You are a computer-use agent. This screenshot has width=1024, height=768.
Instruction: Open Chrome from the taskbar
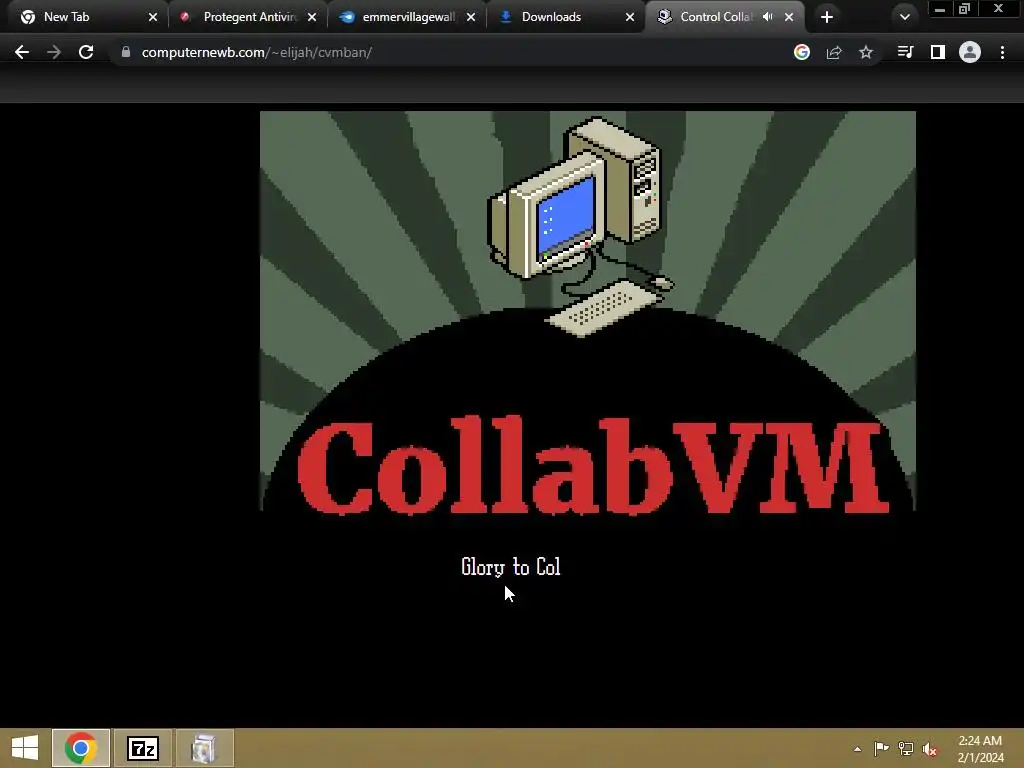click(x=81, y=748)
